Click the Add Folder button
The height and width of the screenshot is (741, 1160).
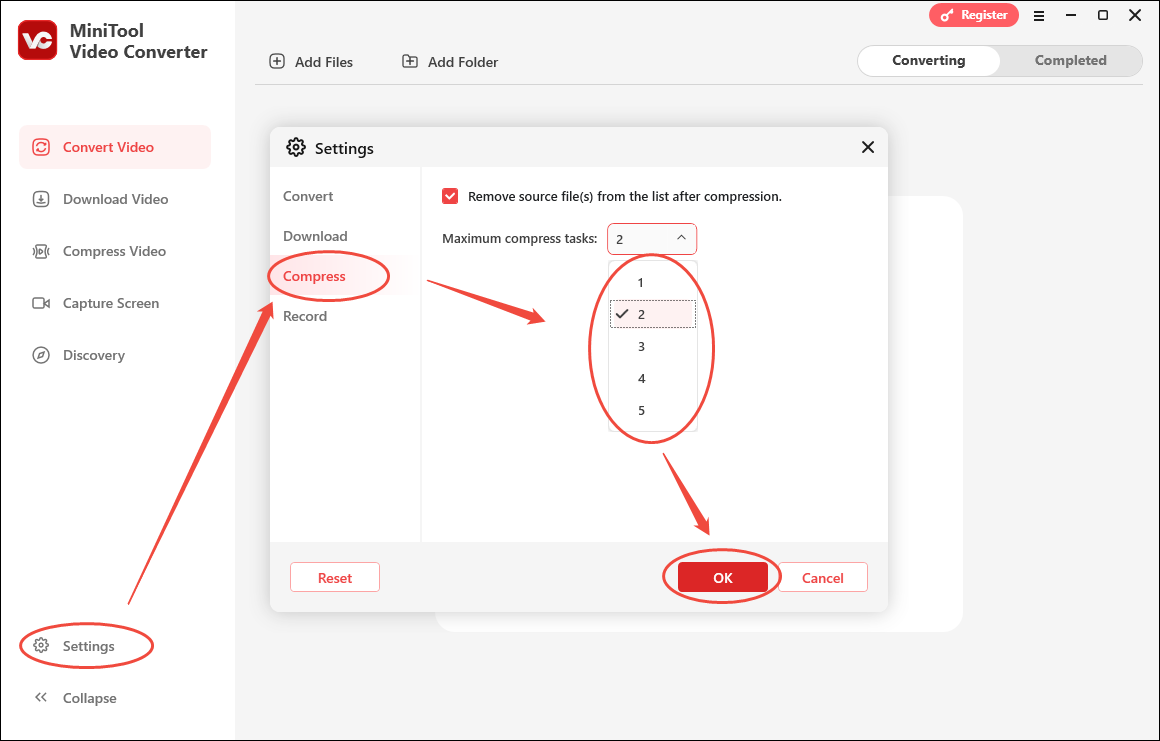(450, 62)
